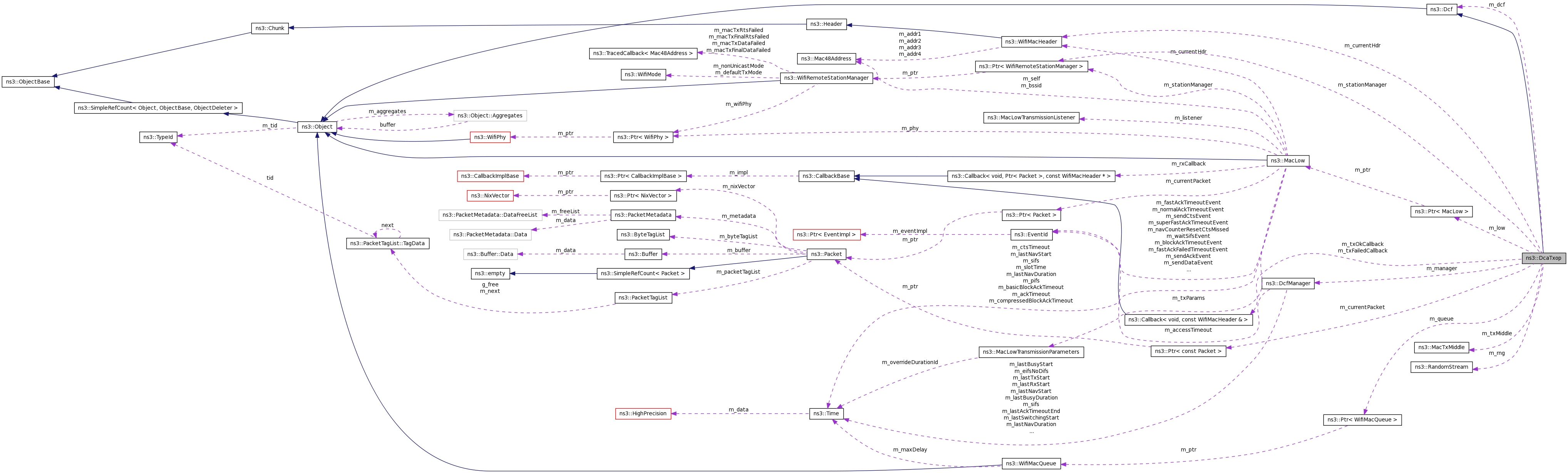The height and width of the screenshot is (473, 1568).
Task: Open the red ns3::Ptr< EventImpl > node
Action: [x=826, y=234]
